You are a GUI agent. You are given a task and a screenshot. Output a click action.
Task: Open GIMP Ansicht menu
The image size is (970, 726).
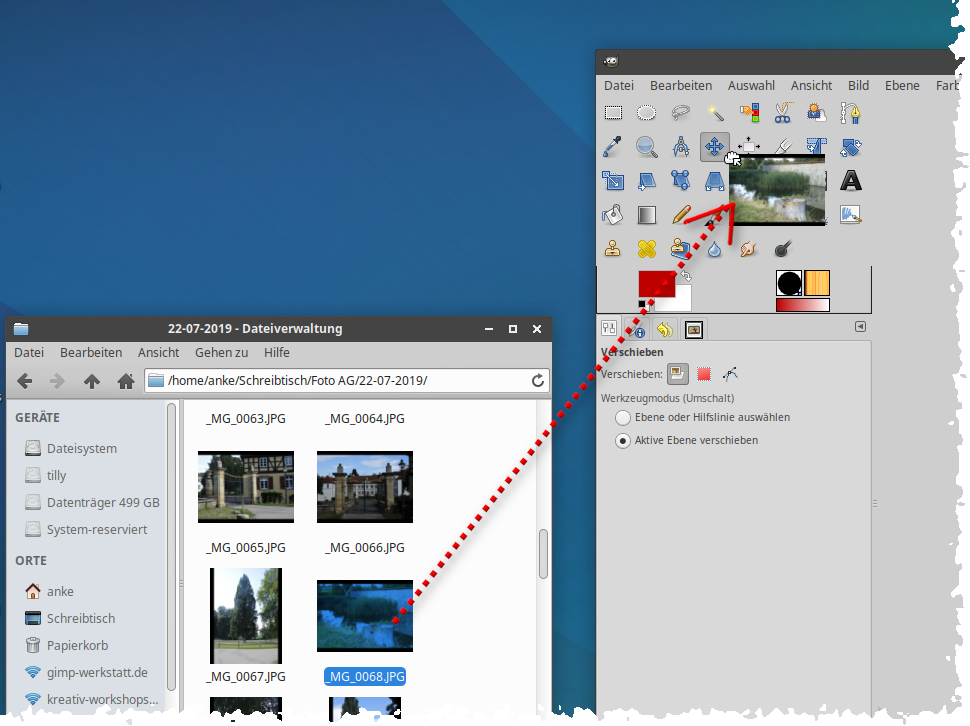811,85
